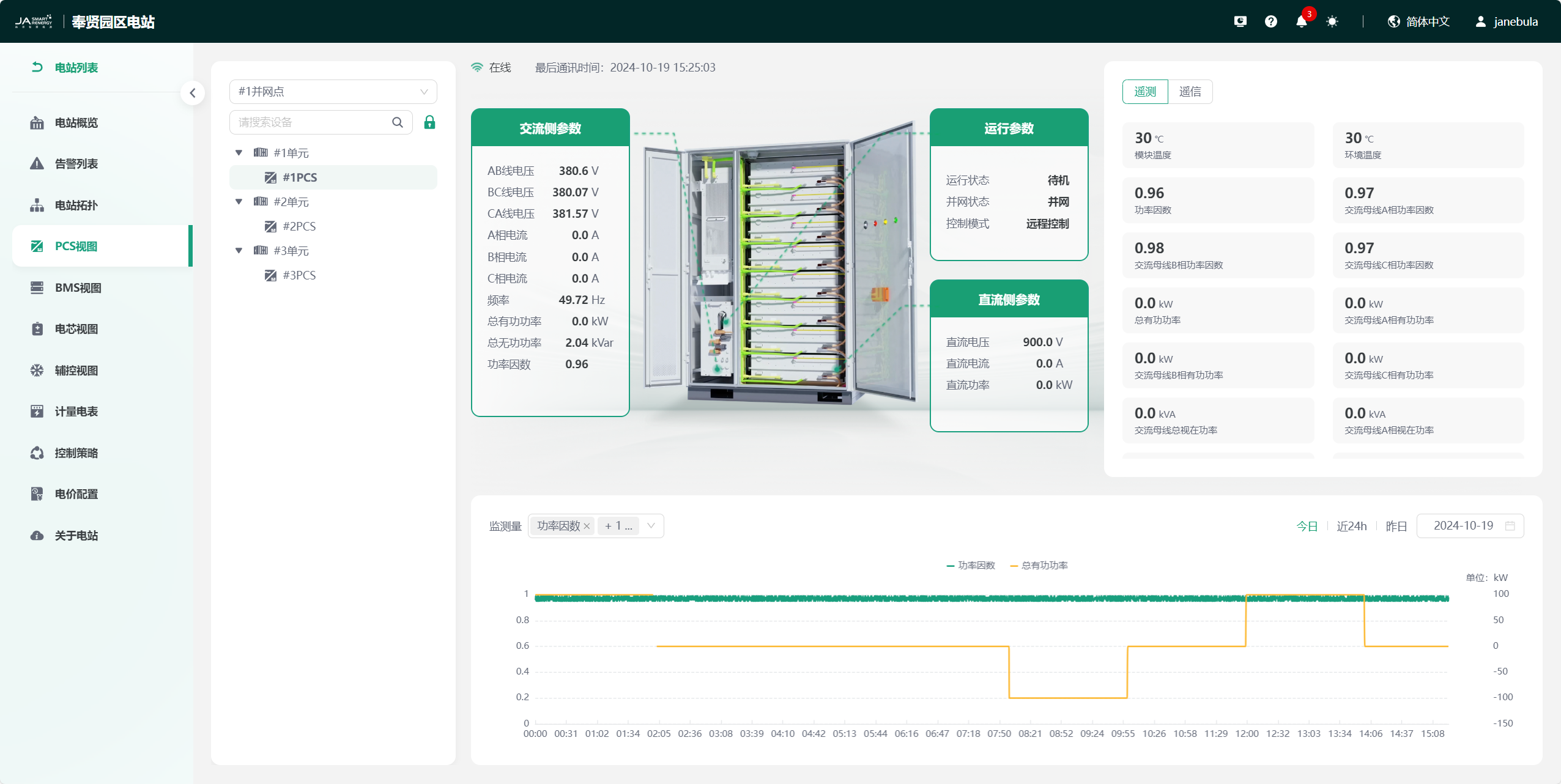Image resolution: width=1561 pixels, height=784 pixels.
Task: Toggle 功率因数 legend series in chart
Action: [x=970, y=566]
